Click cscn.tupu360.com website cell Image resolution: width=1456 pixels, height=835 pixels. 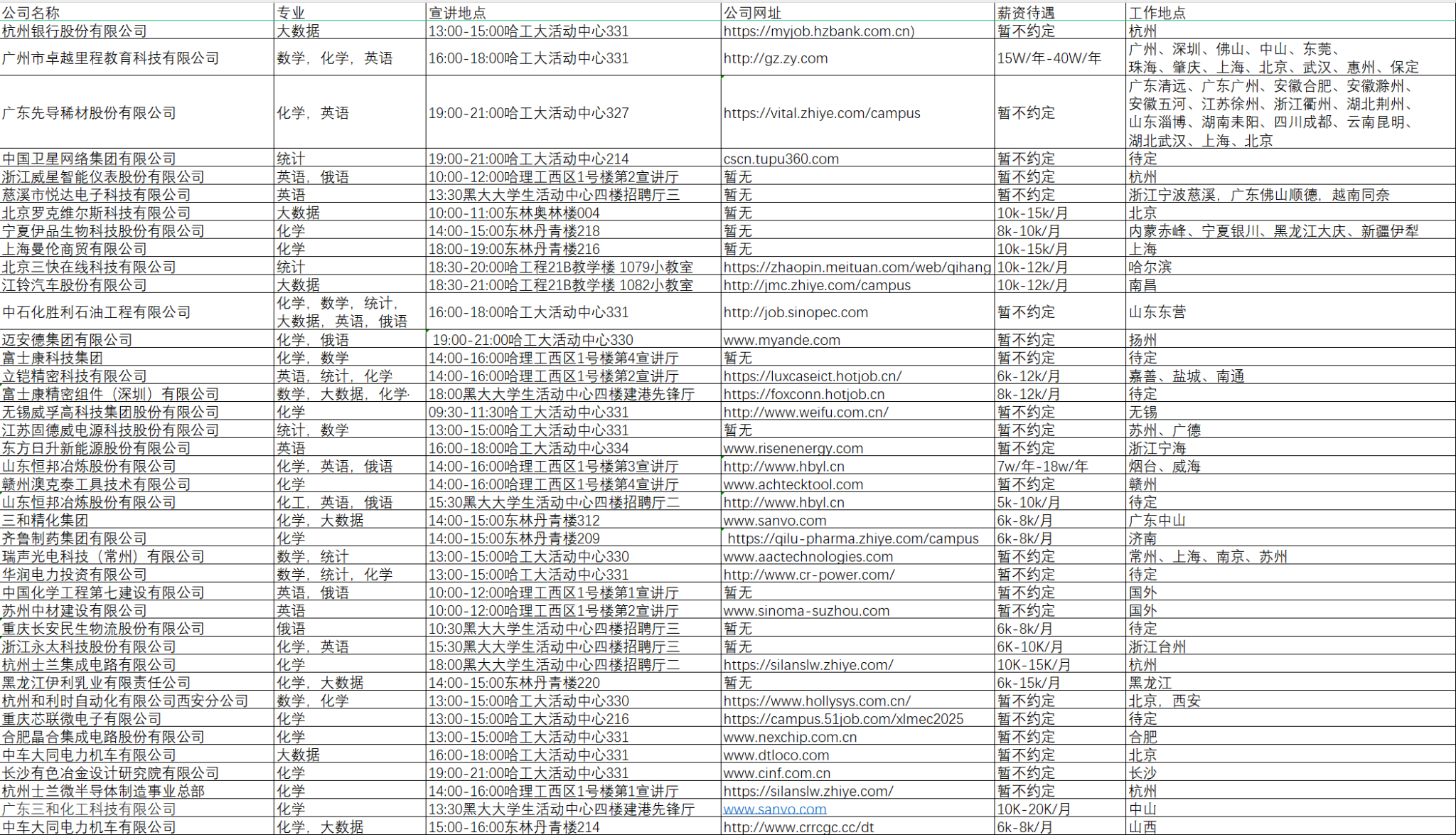781,159
